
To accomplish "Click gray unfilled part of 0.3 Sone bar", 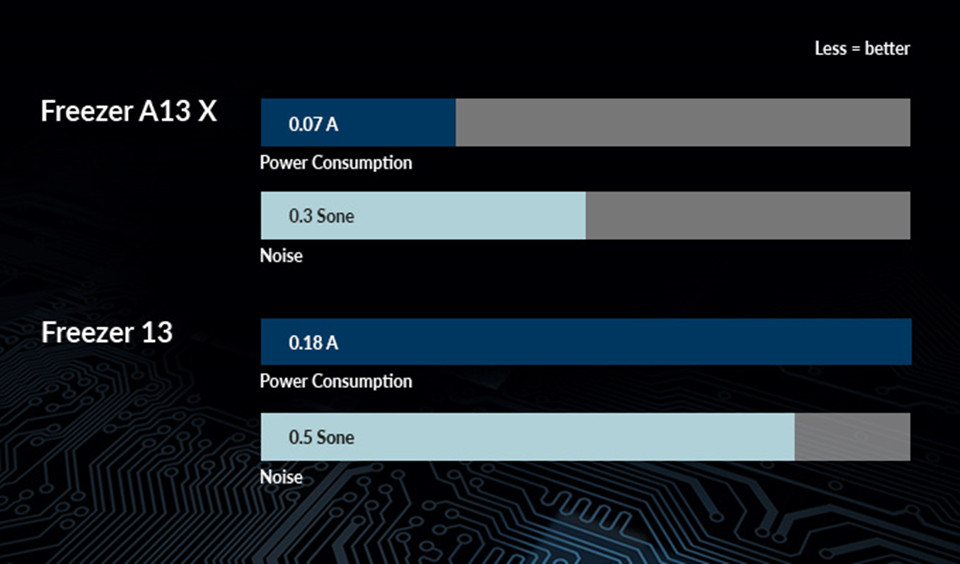I will click(748, 216).
